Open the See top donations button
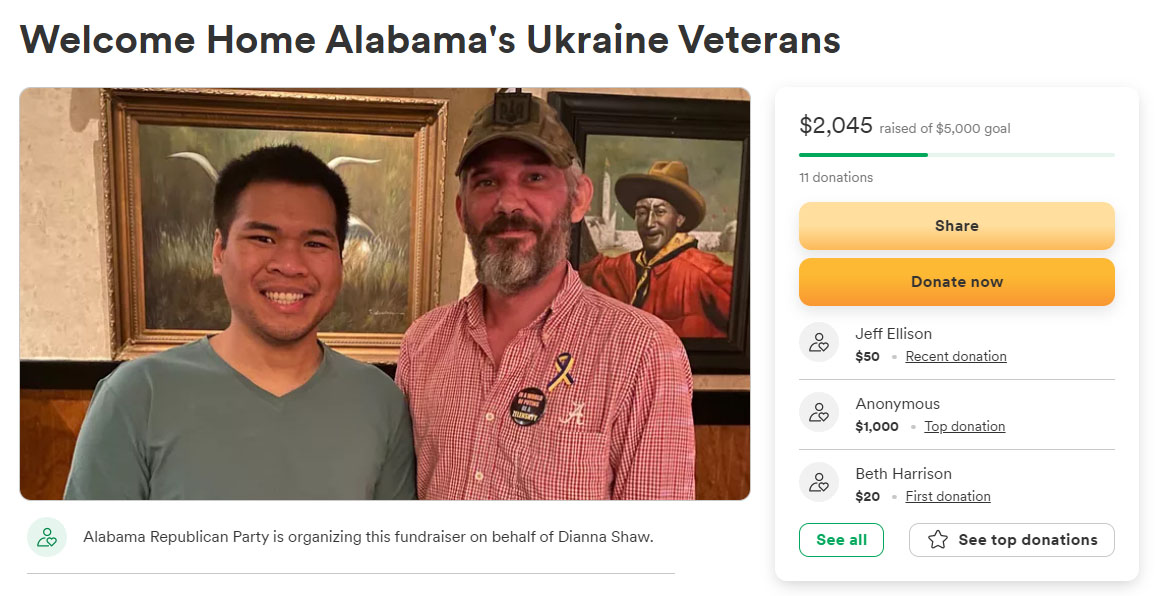Screen dimensions: 1156x596 coord(1011,540)
